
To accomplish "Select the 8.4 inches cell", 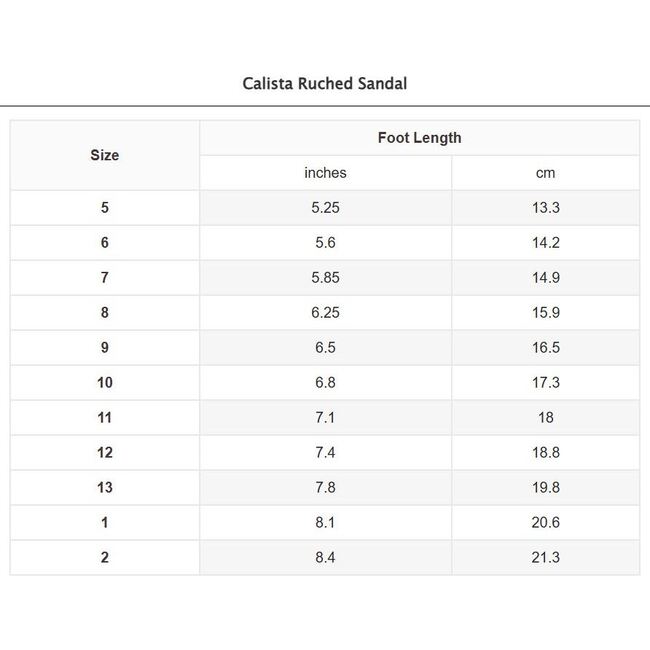I will pyautogui.click(x=325, y=557).
